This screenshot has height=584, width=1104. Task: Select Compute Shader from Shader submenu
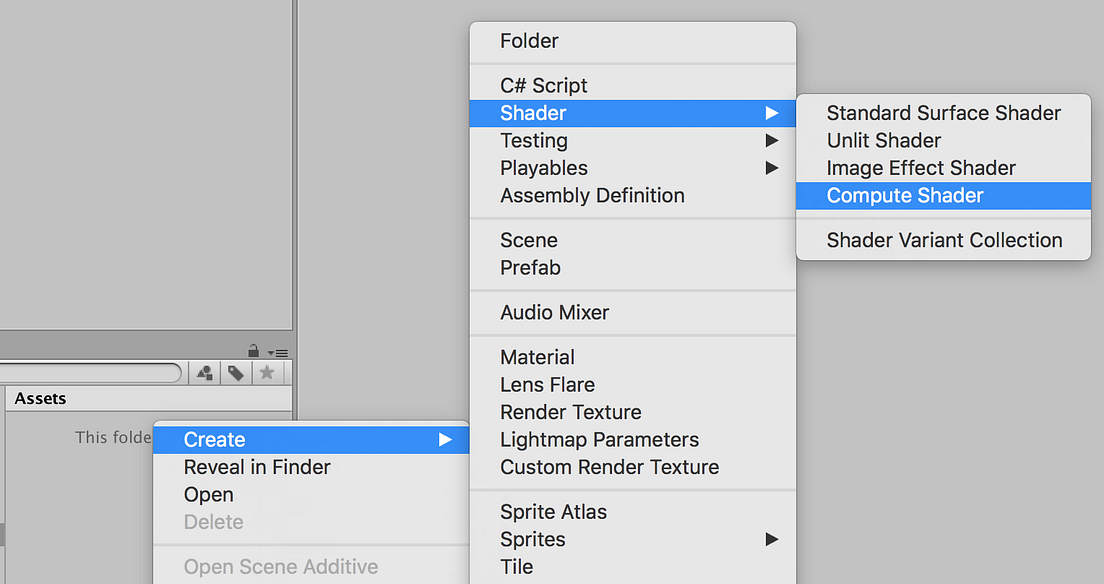(905, 196)
